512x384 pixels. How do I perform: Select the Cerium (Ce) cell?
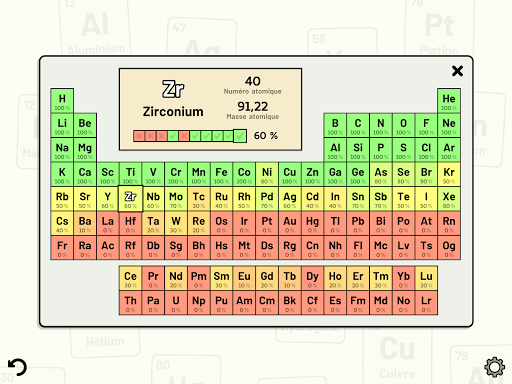point(130,278)
